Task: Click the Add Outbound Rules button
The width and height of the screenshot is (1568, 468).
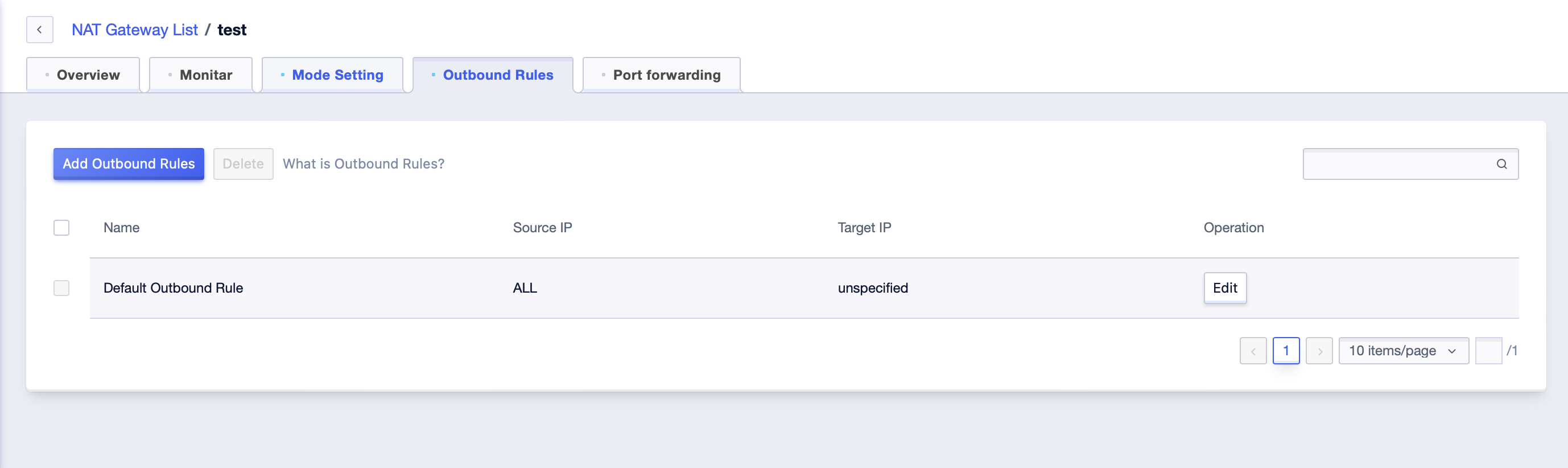Action: pyautogui.click(x=129, y=164)
